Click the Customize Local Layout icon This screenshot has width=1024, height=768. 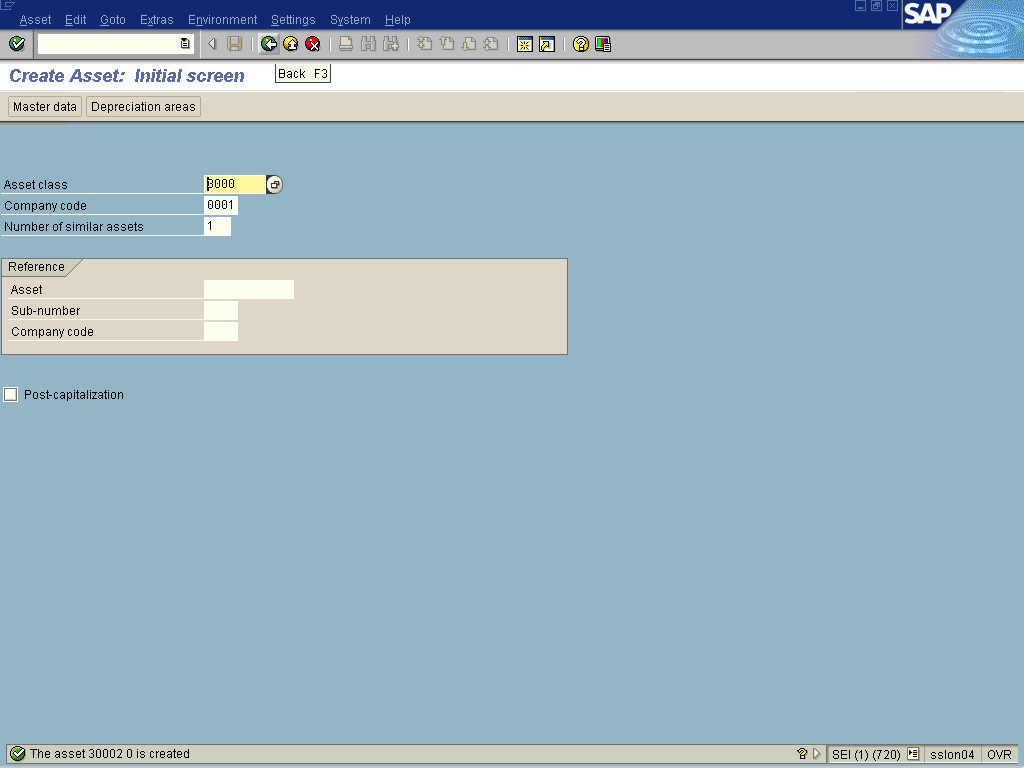[603, 44]
